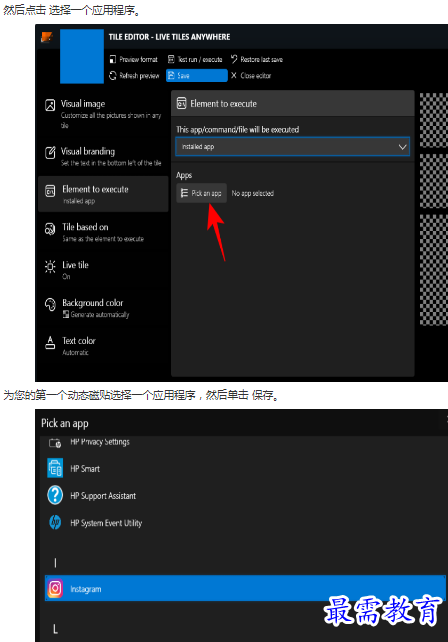Click the Live tile sun icon
Screen dimensions: 448x642
coord(50,267)
